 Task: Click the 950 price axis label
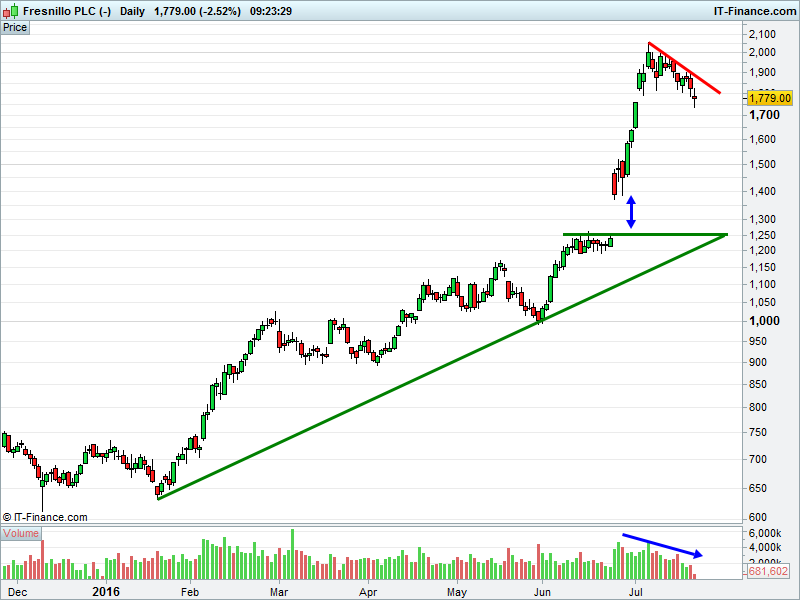point(758,341)
